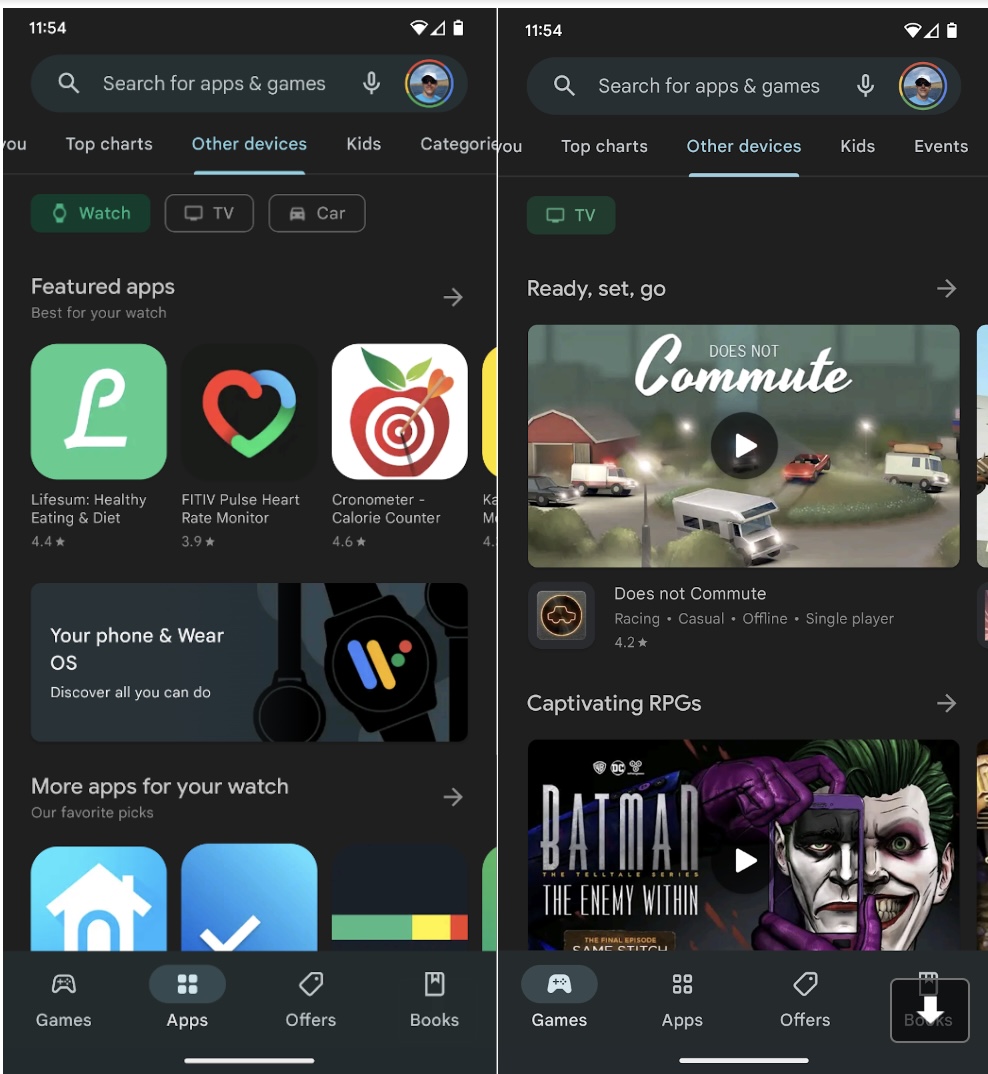
Task: Open Cronometer Calorie Counter app icon
Action: coord(400,411)
